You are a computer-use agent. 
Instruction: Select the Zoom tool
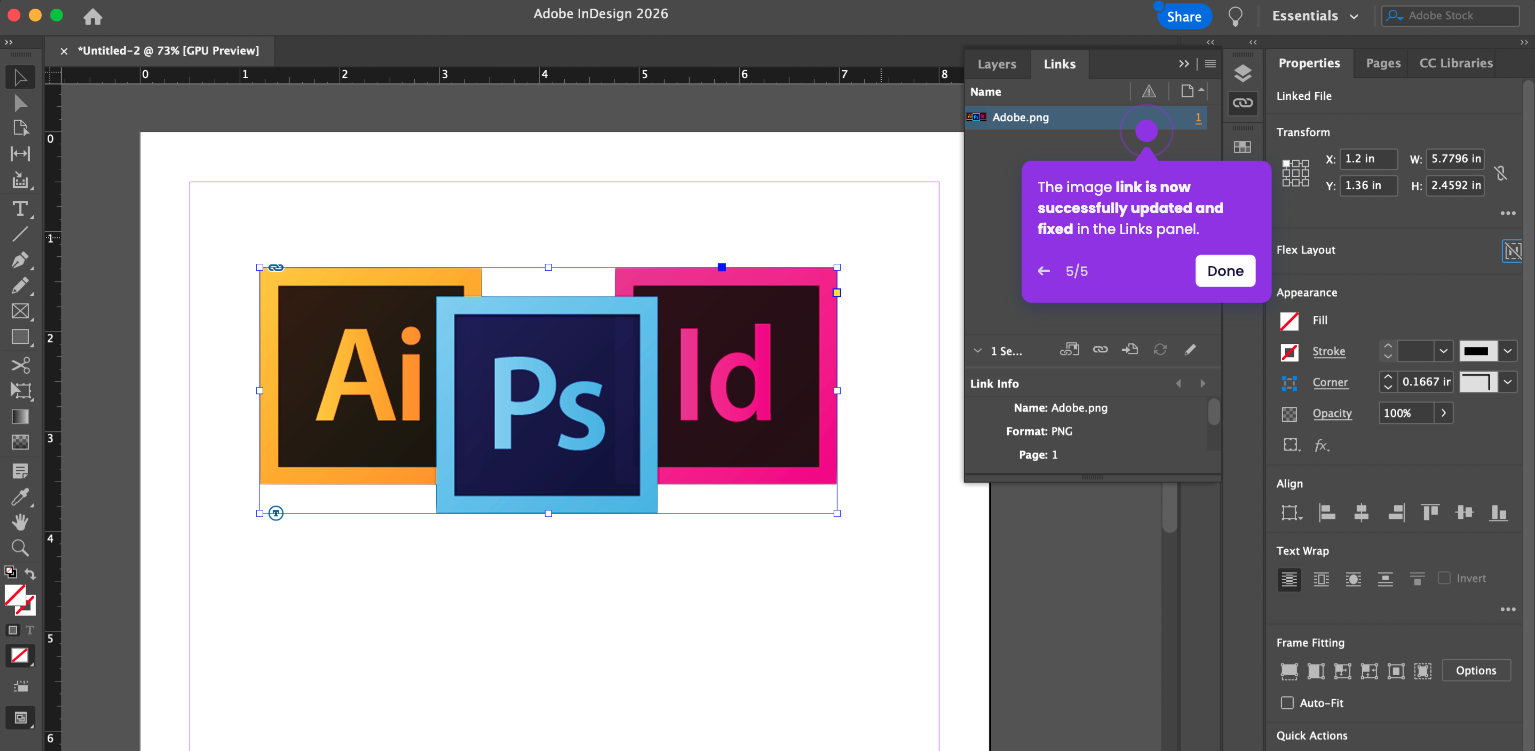tap(20, 548)
